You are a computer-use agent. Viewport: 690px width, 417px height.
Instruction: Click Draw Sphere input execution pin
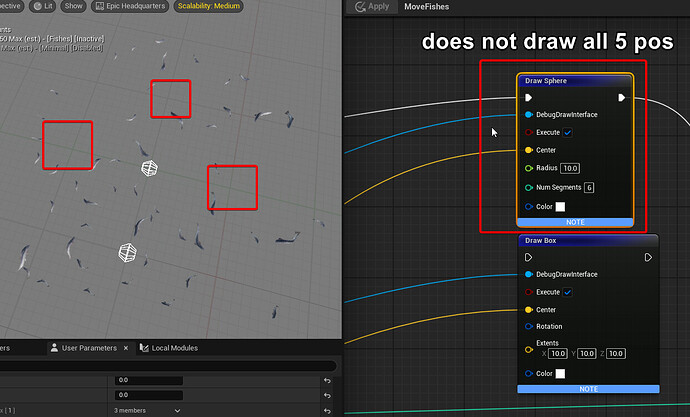(529, 98)
